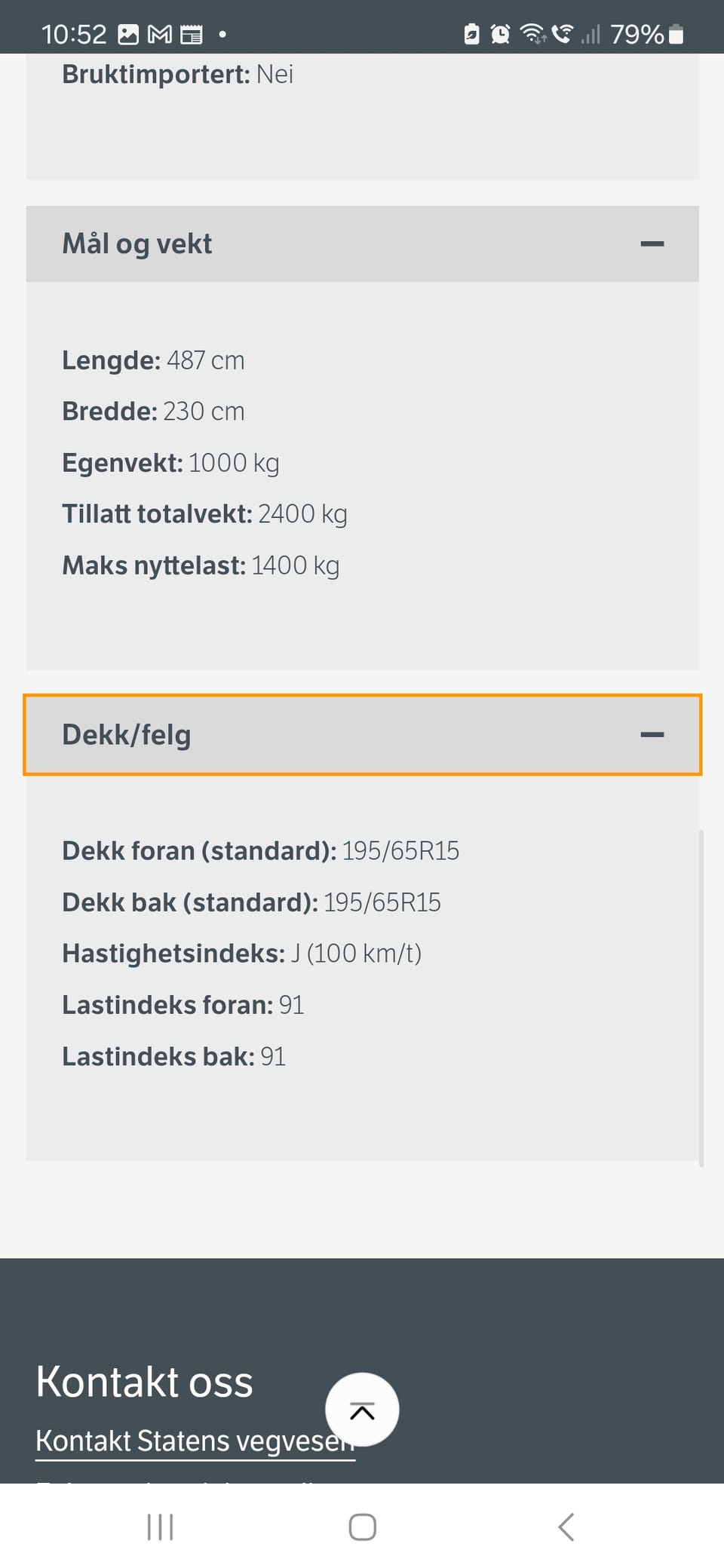Tap the Wi-Fi status icon
This screenshot has height=1568, width=724.
click(532, 34)
